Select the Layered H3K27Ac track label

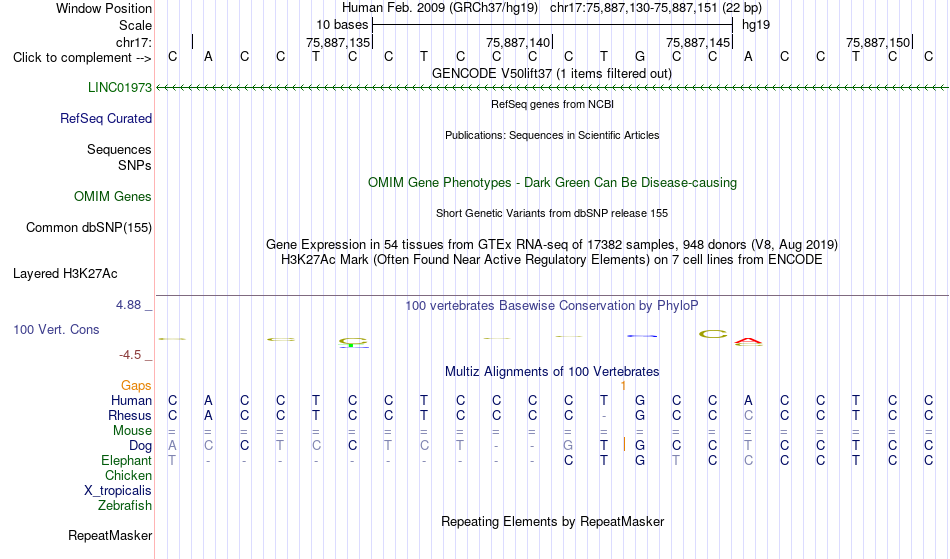tap(65, 274)
